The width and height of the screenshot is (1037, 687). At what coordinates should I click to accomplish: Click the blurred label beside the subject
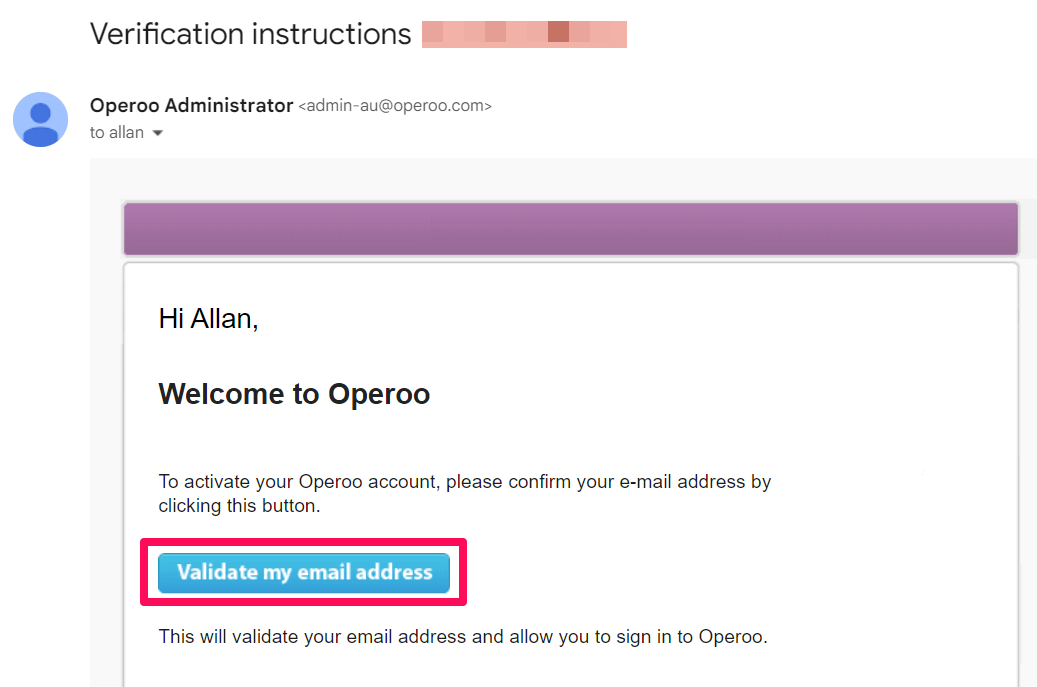(x=524, y=33)
